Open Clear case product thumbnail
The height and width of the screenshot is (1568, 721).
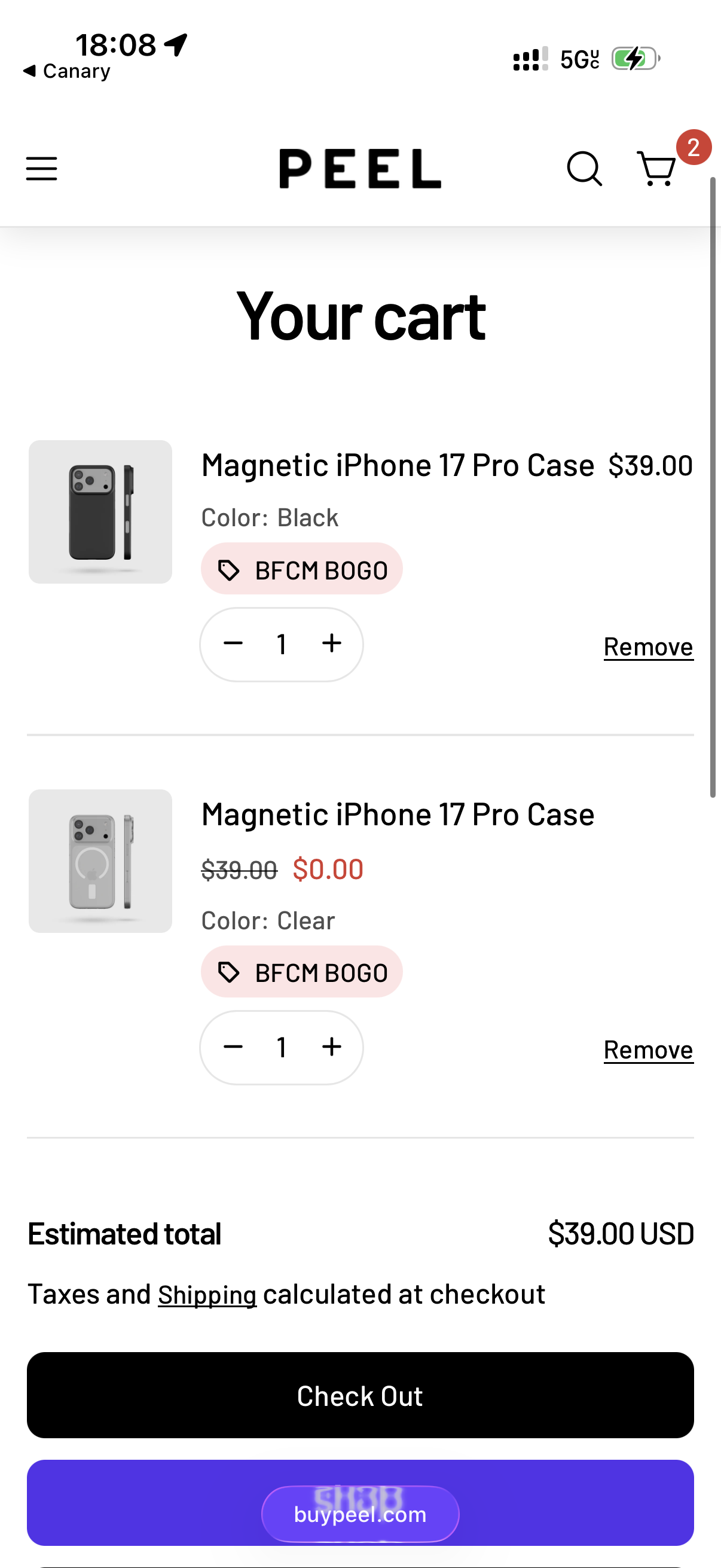100,861
